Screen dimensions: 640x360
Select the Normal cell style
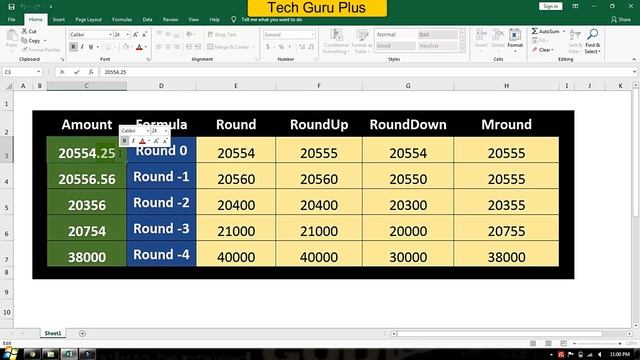(395, 35)
